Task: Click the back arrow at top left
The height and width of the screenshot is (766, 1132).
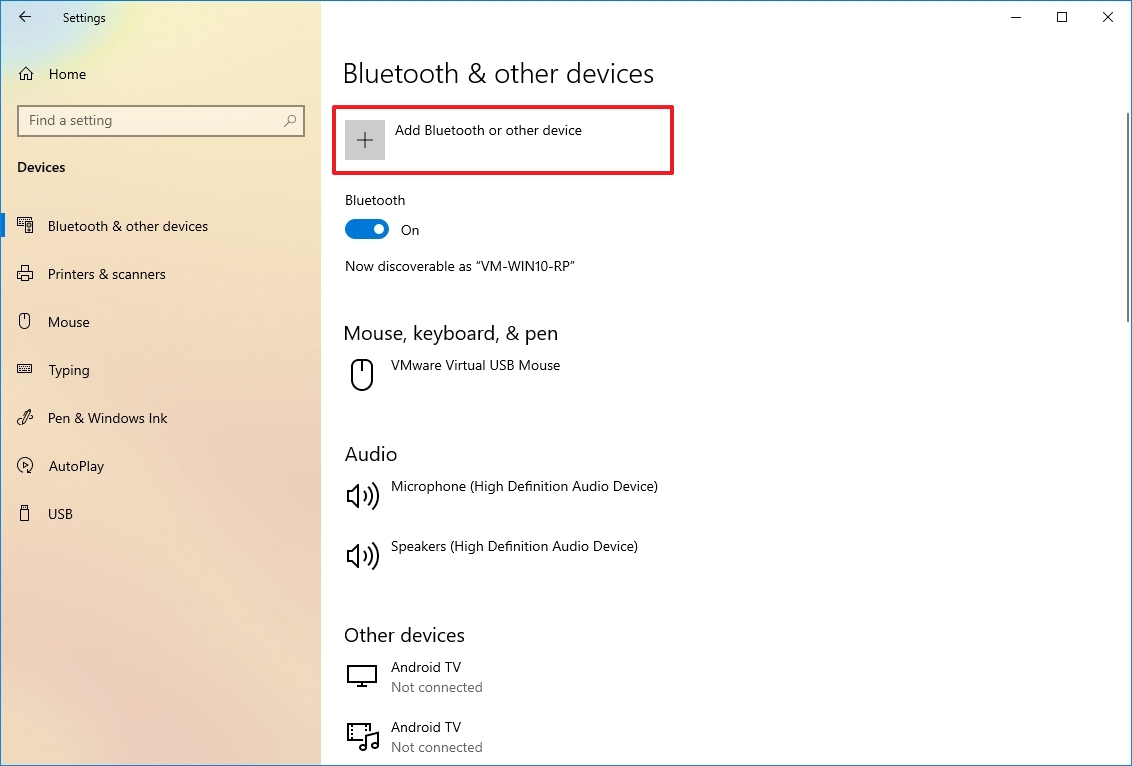Action: [25, 17]
